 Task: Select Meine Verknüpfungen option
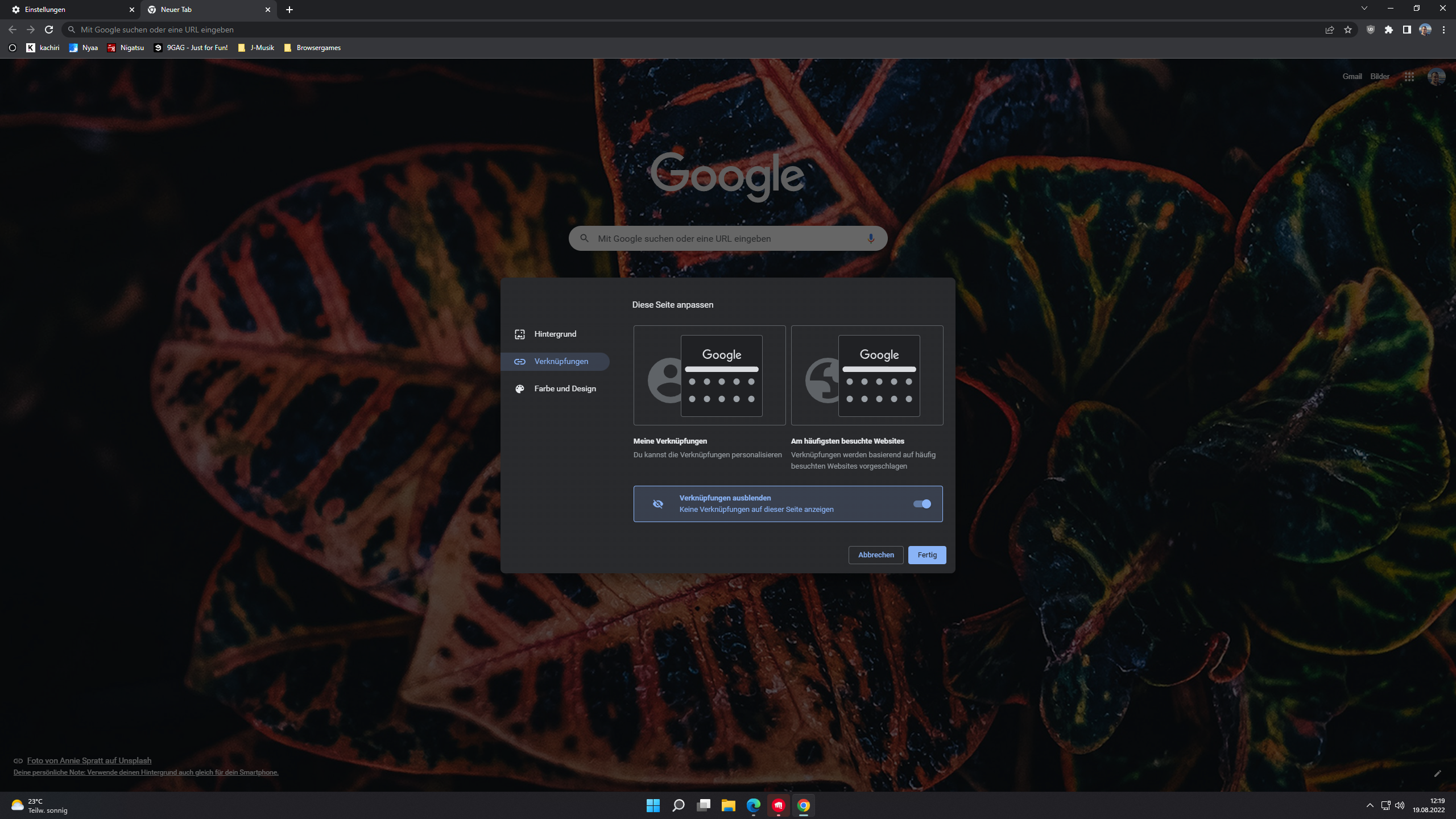(x=709, y=375)
